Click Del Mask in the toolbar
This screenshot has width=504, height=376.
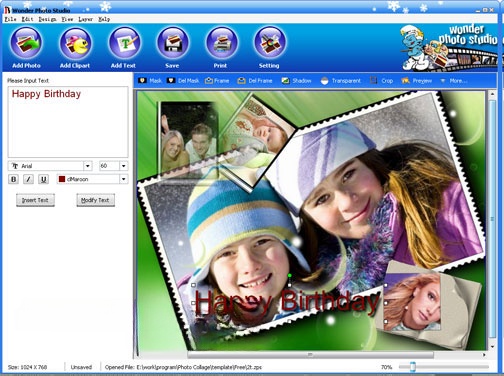(x=183, y=81)
